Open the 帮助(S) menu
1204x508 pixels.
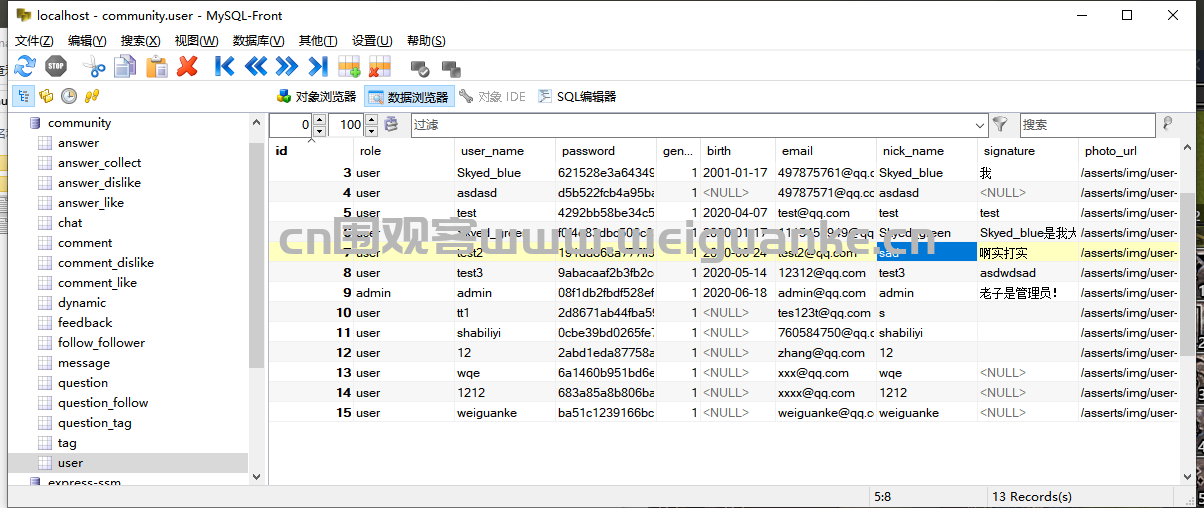point(426,41)
